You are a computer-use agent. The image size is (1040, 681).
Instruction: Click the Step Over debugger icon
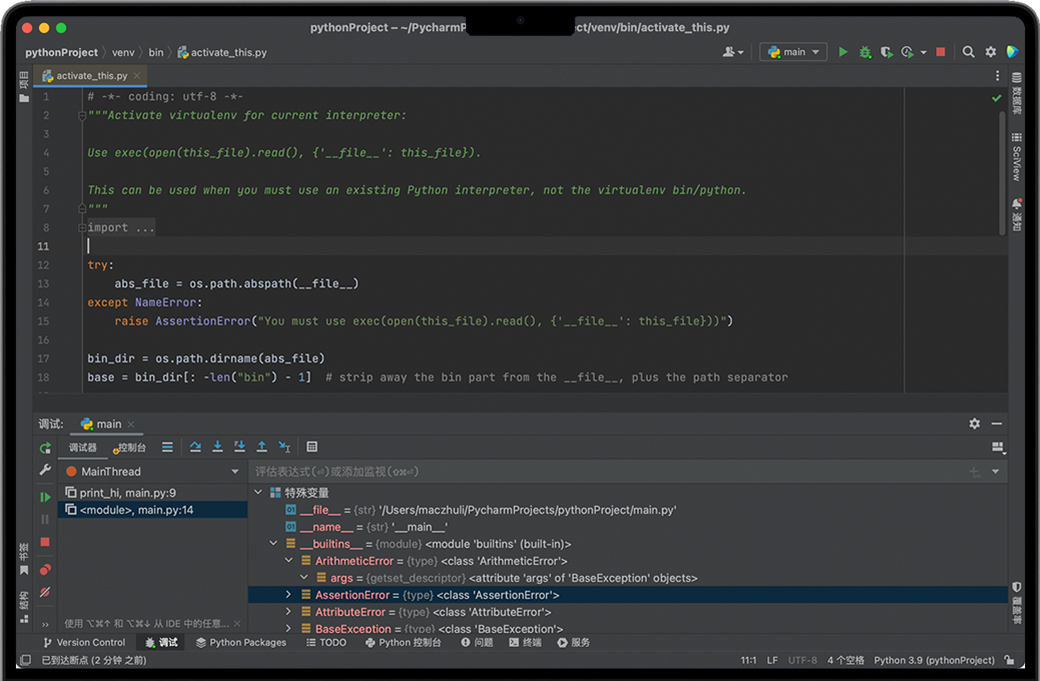[x=196, y=447]
